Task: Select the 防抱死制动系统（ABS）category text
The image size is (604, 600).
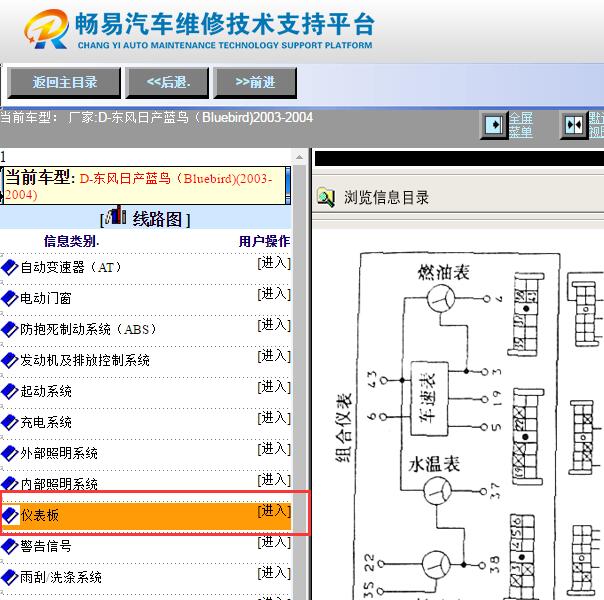Action: point(88,329)
